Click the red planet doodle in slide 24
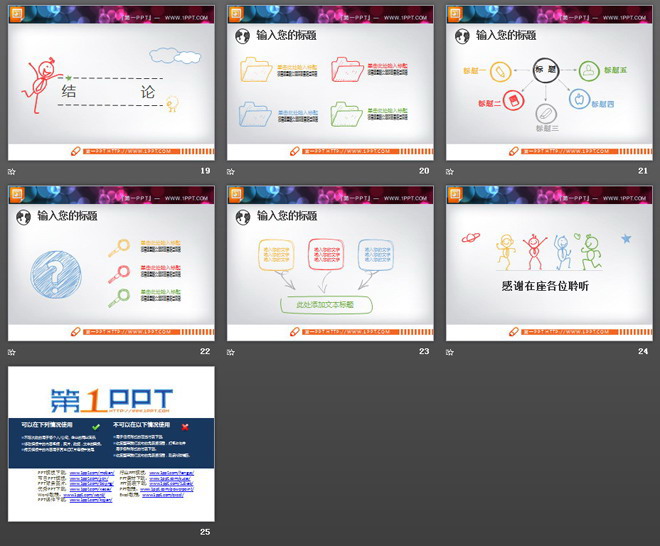 coord(471,238)
